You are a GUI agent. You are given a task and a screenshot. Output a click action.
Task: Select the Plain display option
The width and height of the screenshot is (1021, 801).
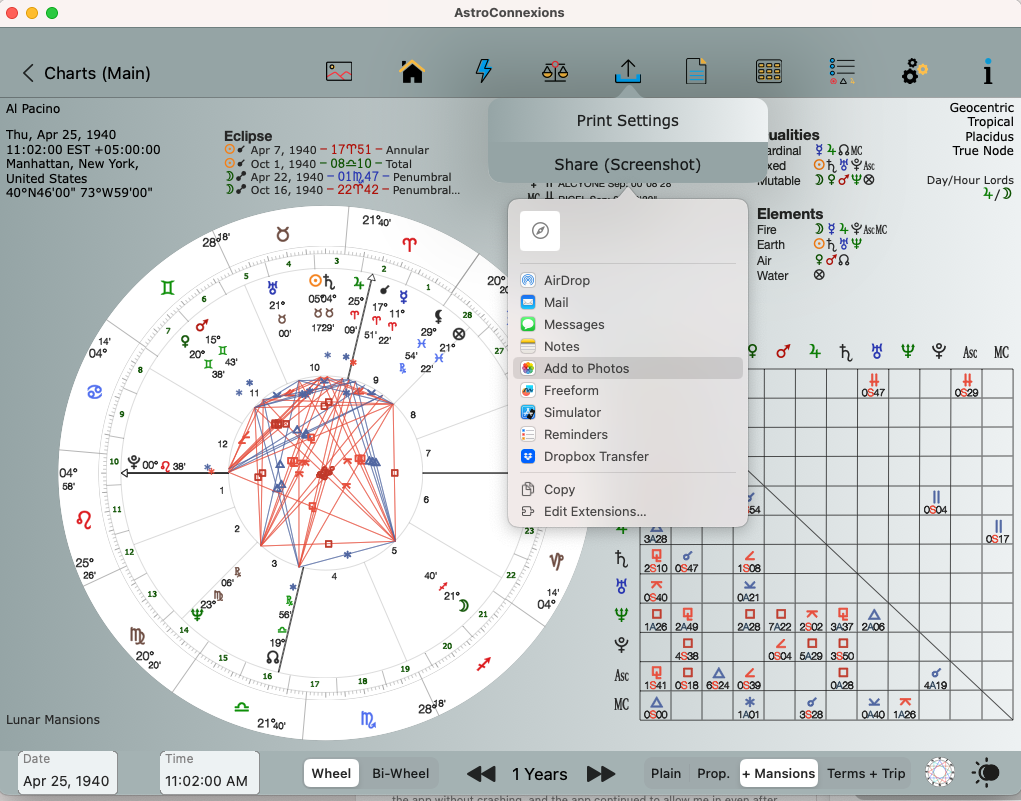click(666, 773)
